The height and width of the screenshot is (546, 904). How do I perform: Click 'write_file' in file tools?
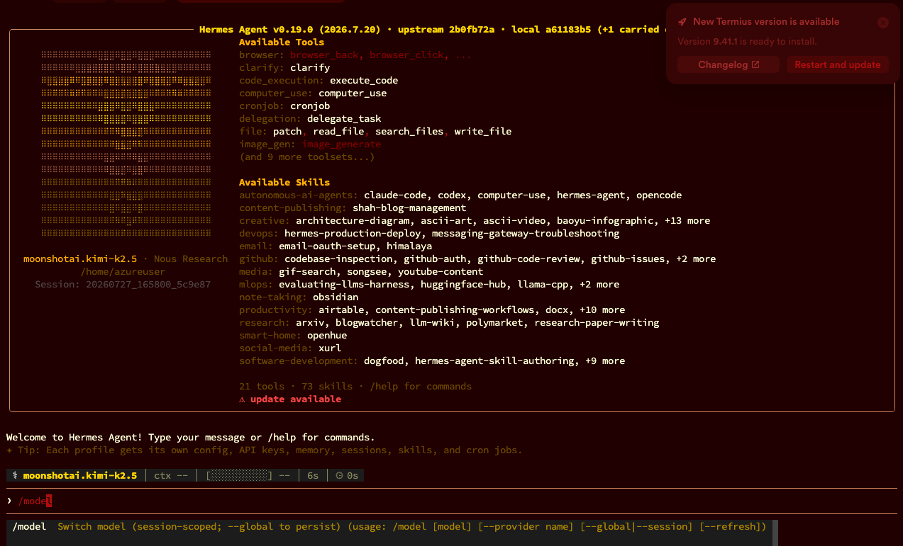point(483,131)
